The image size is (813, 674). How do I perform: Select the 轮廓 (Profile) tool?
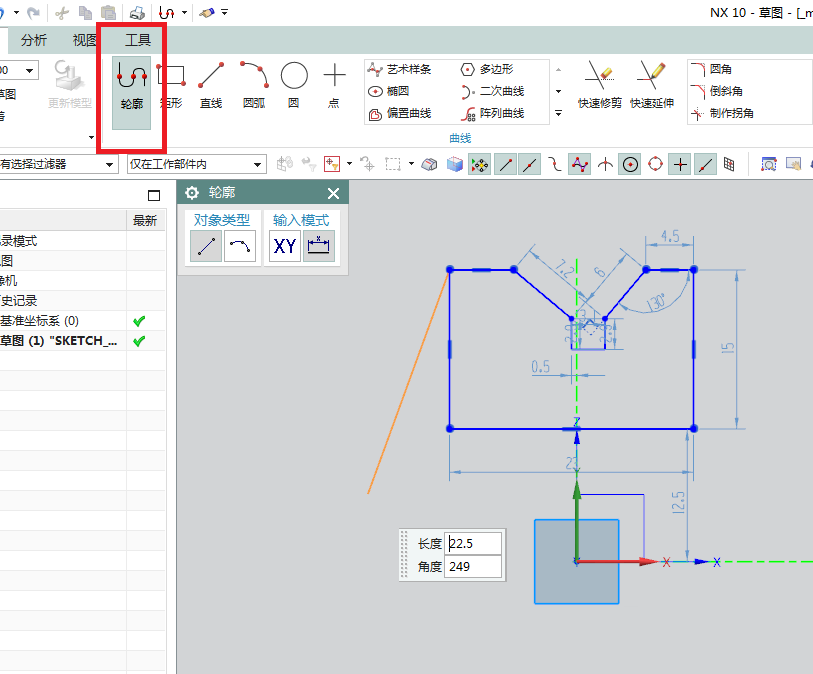pyautogui.click(x=130, y=85)
